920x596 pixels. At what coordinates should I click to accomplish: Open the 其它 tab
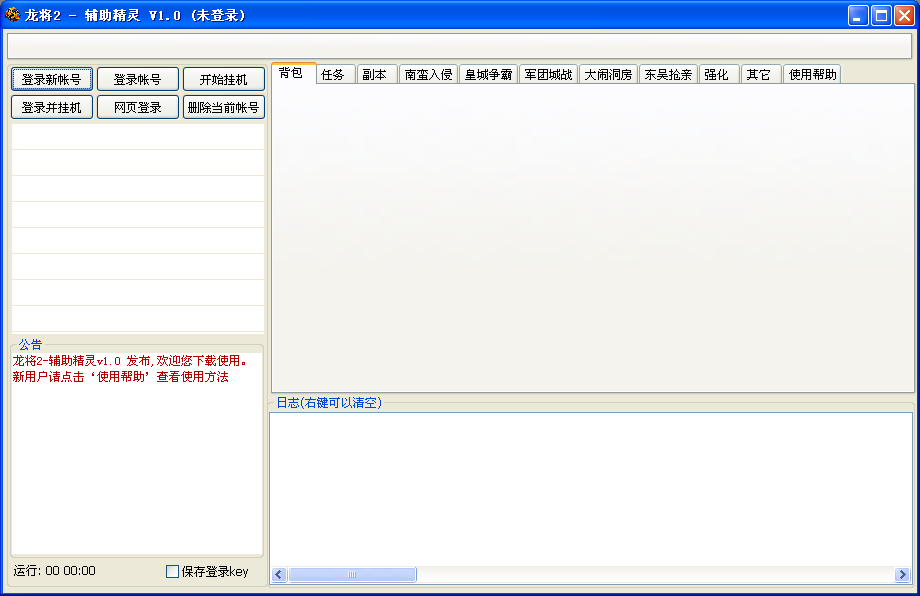761,74
